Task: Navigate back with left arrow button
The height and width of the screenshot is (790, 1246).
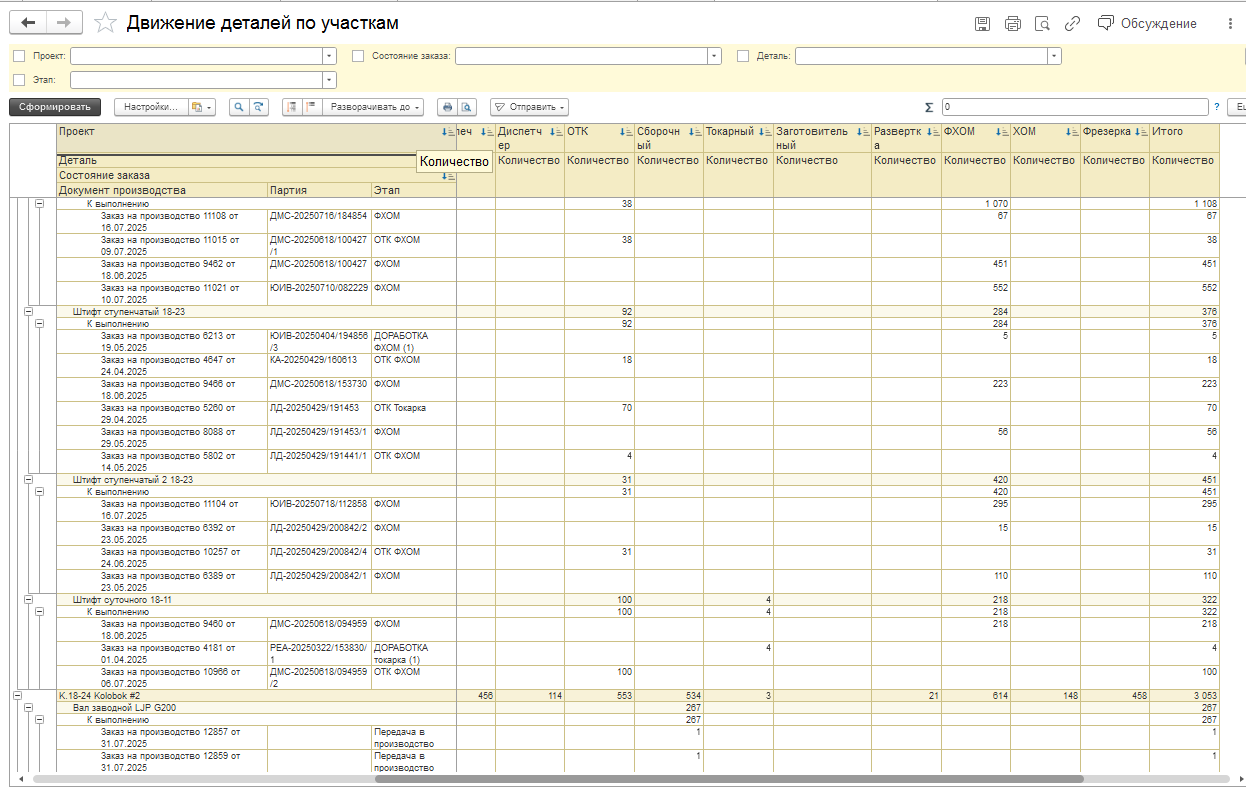Action: pos(28,23)
